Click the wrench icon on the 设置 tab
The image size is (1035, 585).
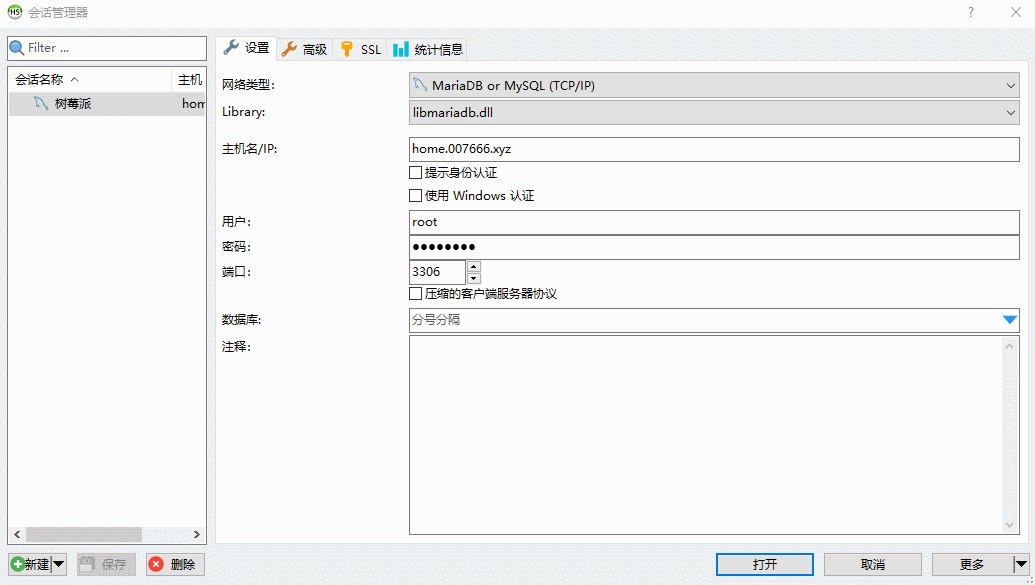coord(231,47)
